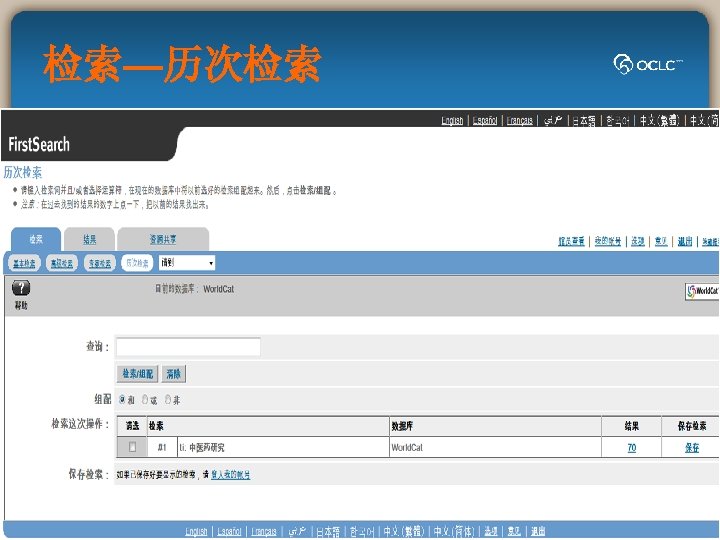Screen dimensions: 720x540
Task: Switch to Français in footer bar
Action: pos(264,531)
